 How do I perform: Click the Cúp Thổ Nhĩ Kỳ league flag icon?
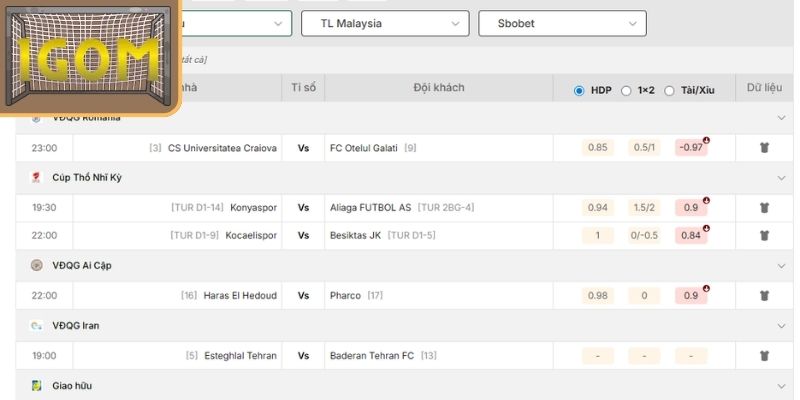point(36,178)
